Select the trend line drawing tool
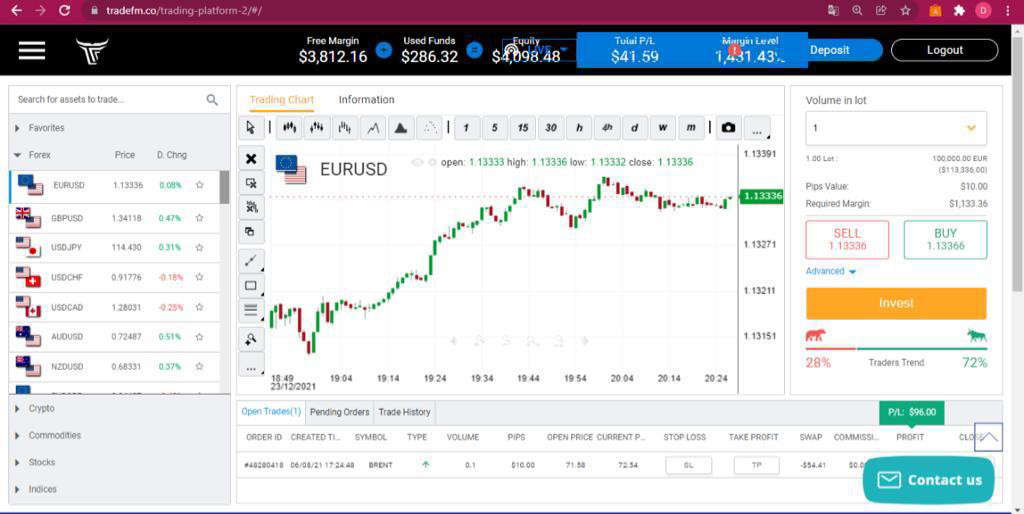The width and height of the screenshot is (1024, 514). pyautogui.click(x=250, y=260)
